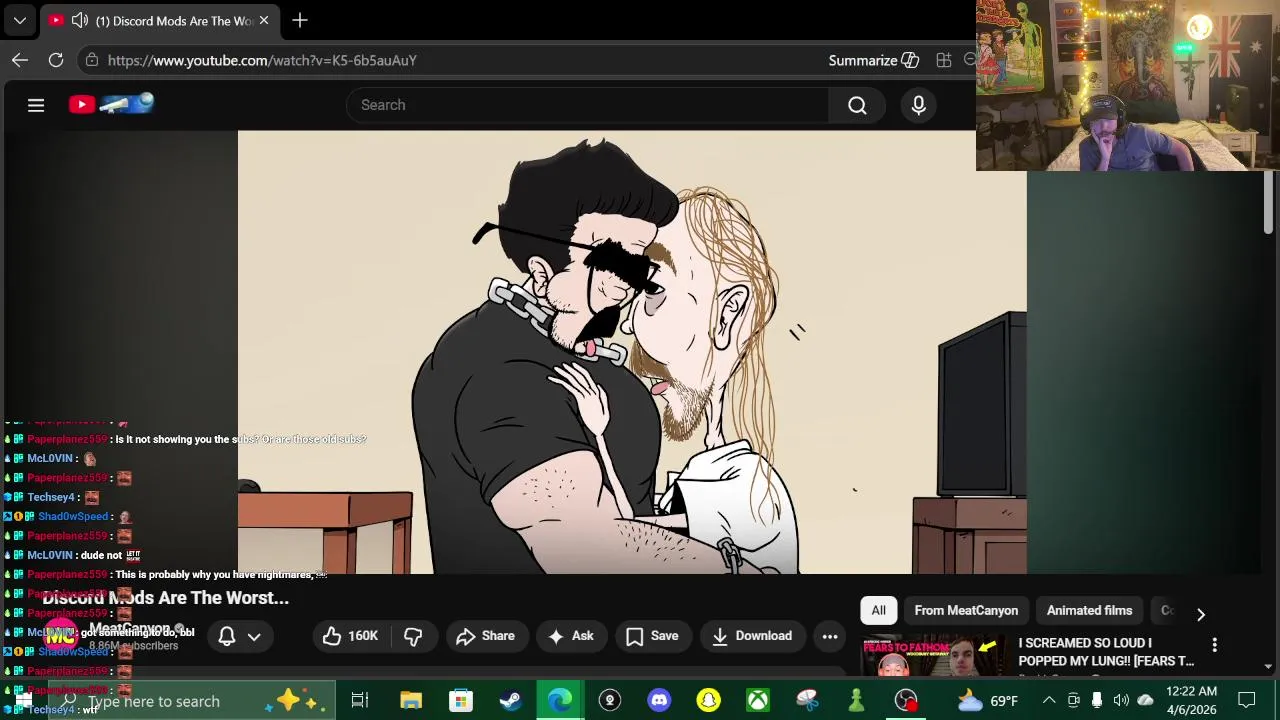Reload the page with the refresh icon
This screenshot has width=1280, height=720.
coord(56,60)
